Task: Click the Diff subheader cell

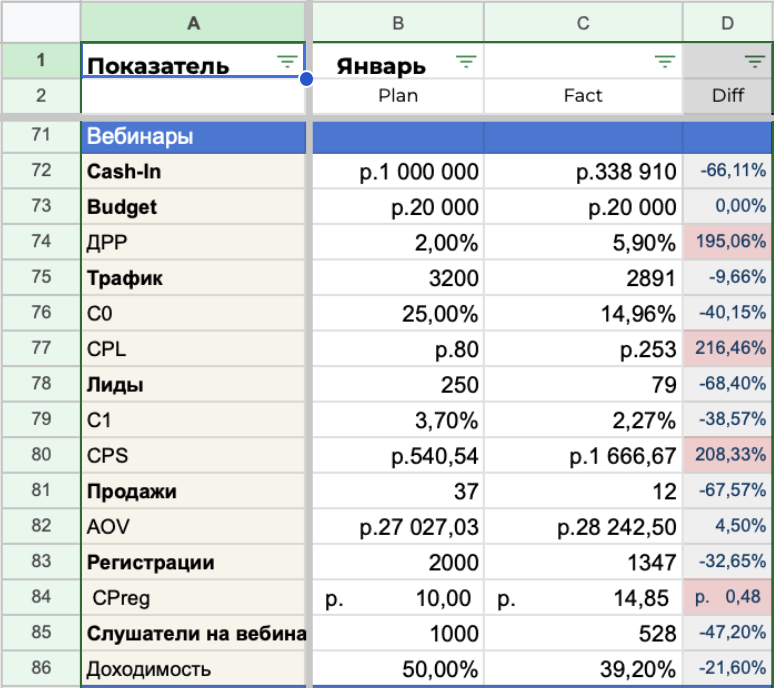Action: click(728, 96)
